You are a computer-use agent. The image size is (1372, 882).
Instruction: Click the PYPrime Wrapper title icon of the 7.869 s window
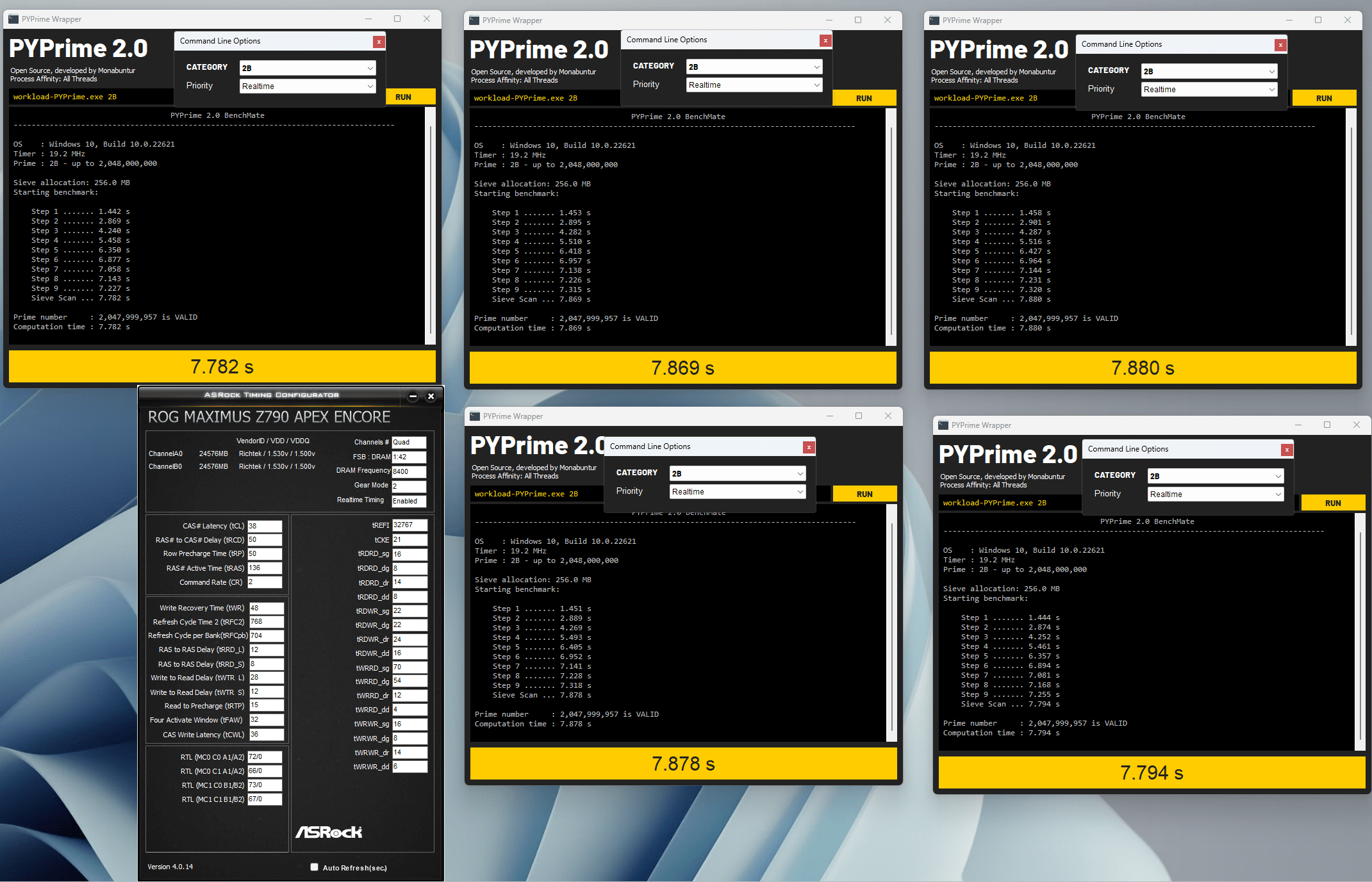click(x=474, y=20)
